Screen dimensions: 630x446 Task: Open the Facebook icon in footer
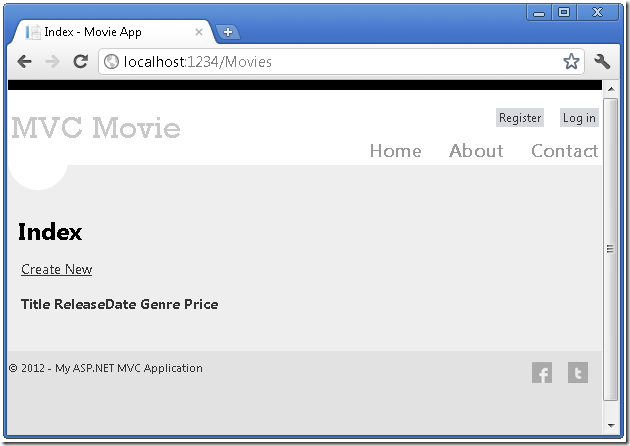tap(542, 373)
